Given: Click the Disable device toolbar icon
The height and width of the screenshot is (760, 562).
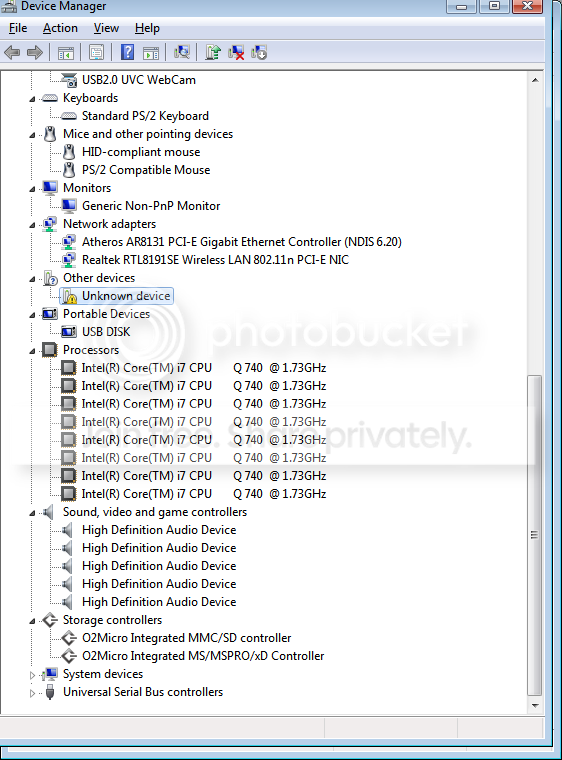Looking at the screenshot, I should [259, 52].
